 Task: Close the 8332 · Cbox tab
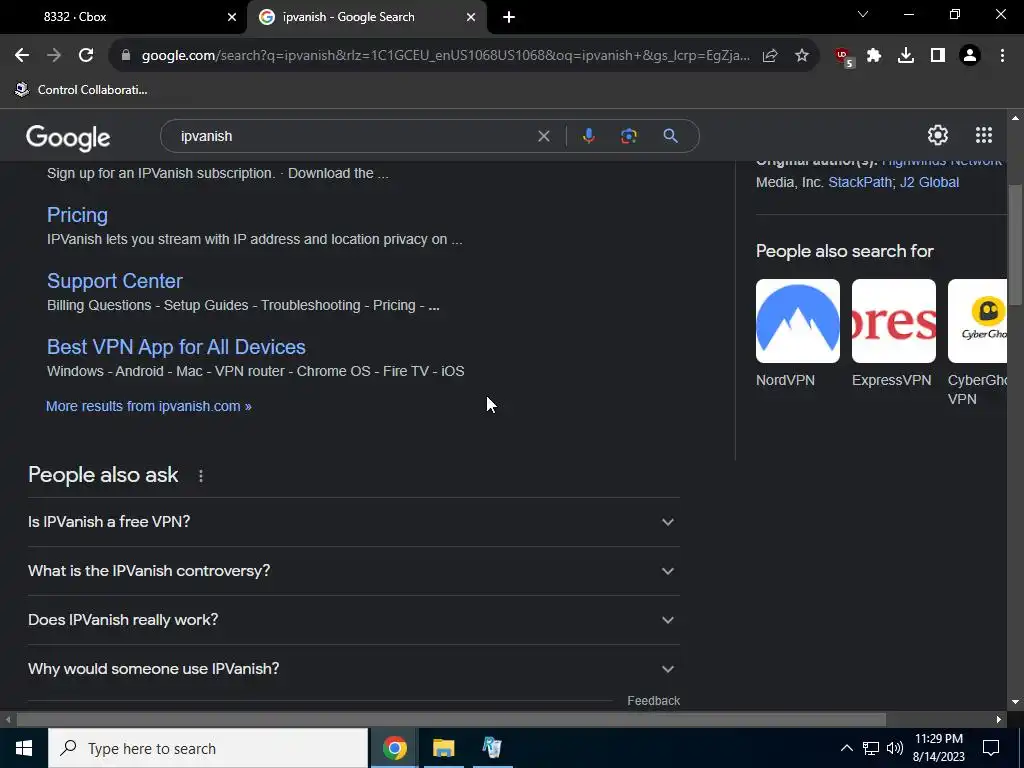pos(231,17)
